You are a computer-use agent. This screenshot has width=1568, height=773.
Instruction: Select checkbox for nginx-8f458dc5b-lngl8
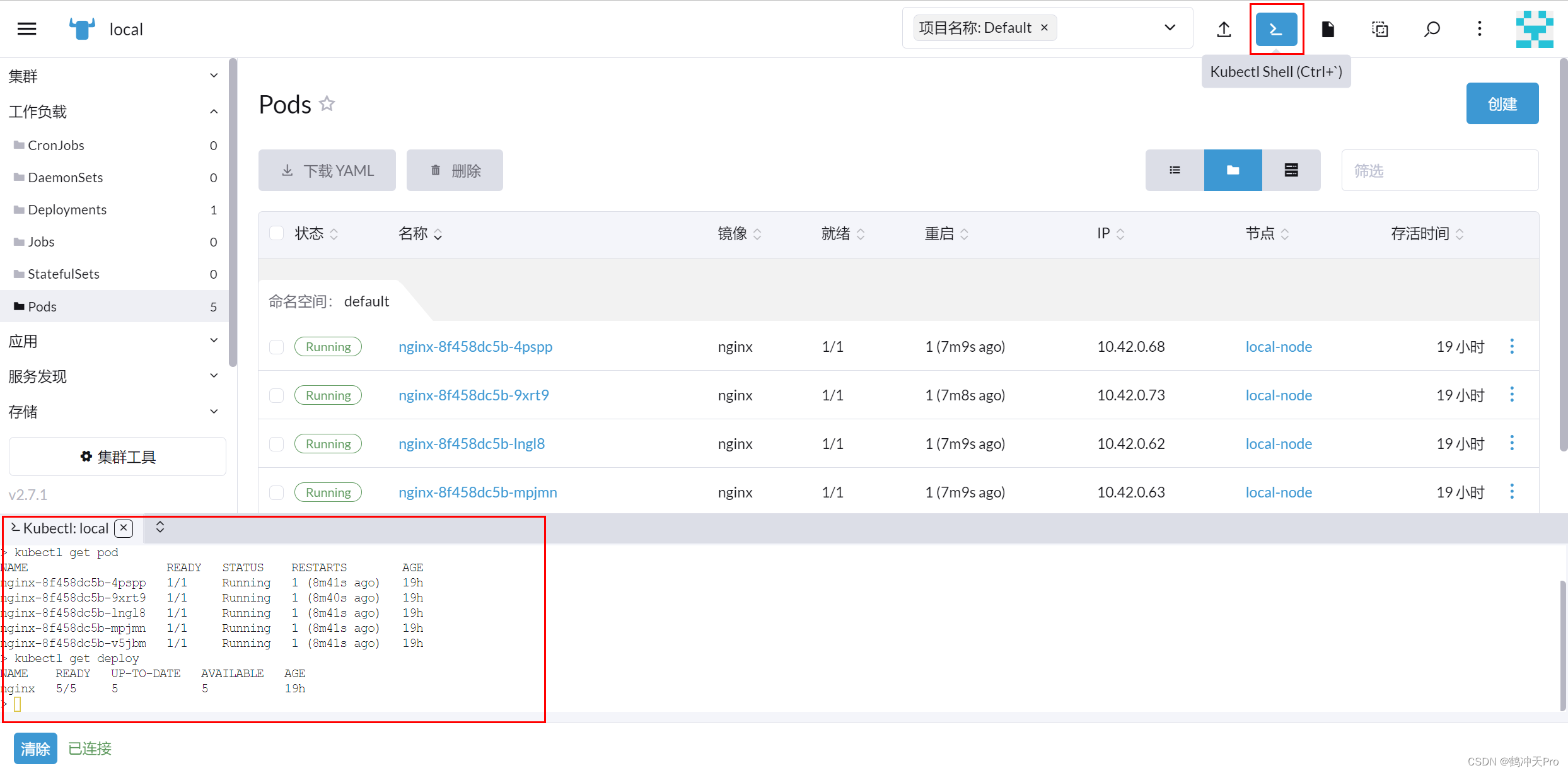click(x=276, y=444)
